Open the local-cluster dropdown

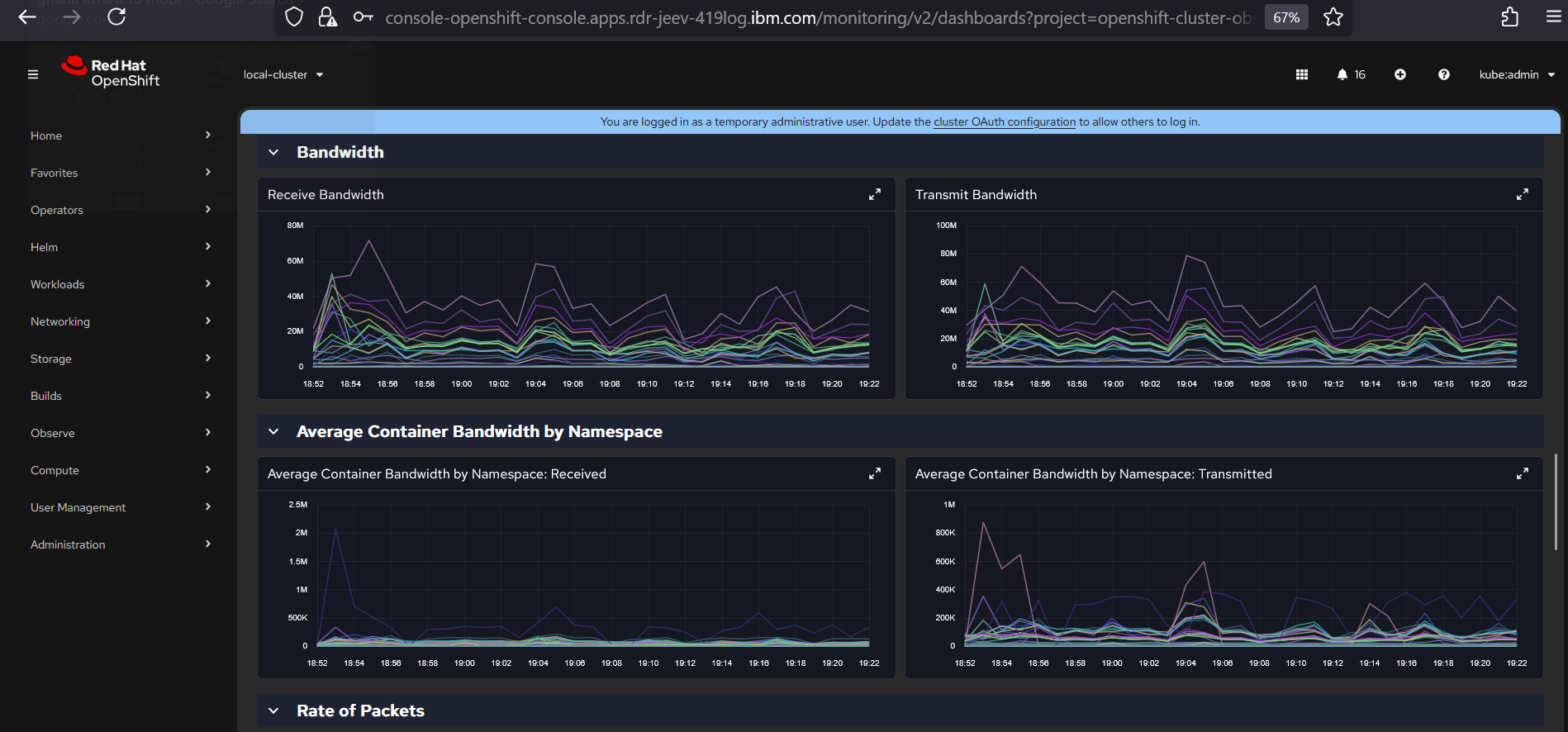283,74
